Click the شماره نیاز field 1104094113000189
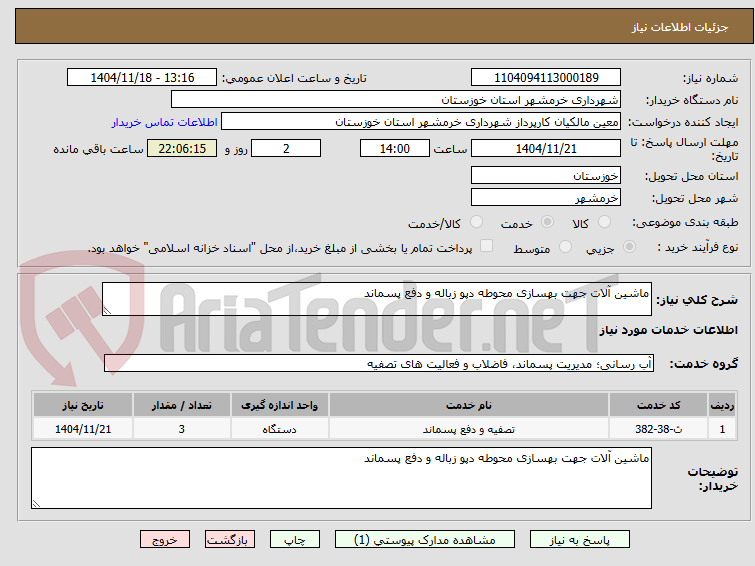The image size is (755, 566). 546,78
